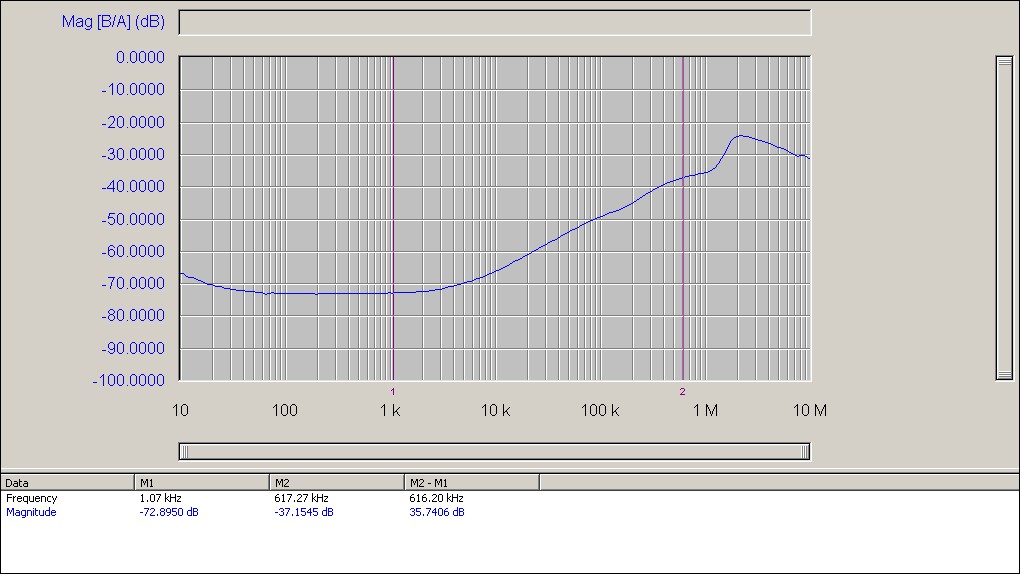Click the bottom grip of vertical scrollbar

tap(1004, 375)
